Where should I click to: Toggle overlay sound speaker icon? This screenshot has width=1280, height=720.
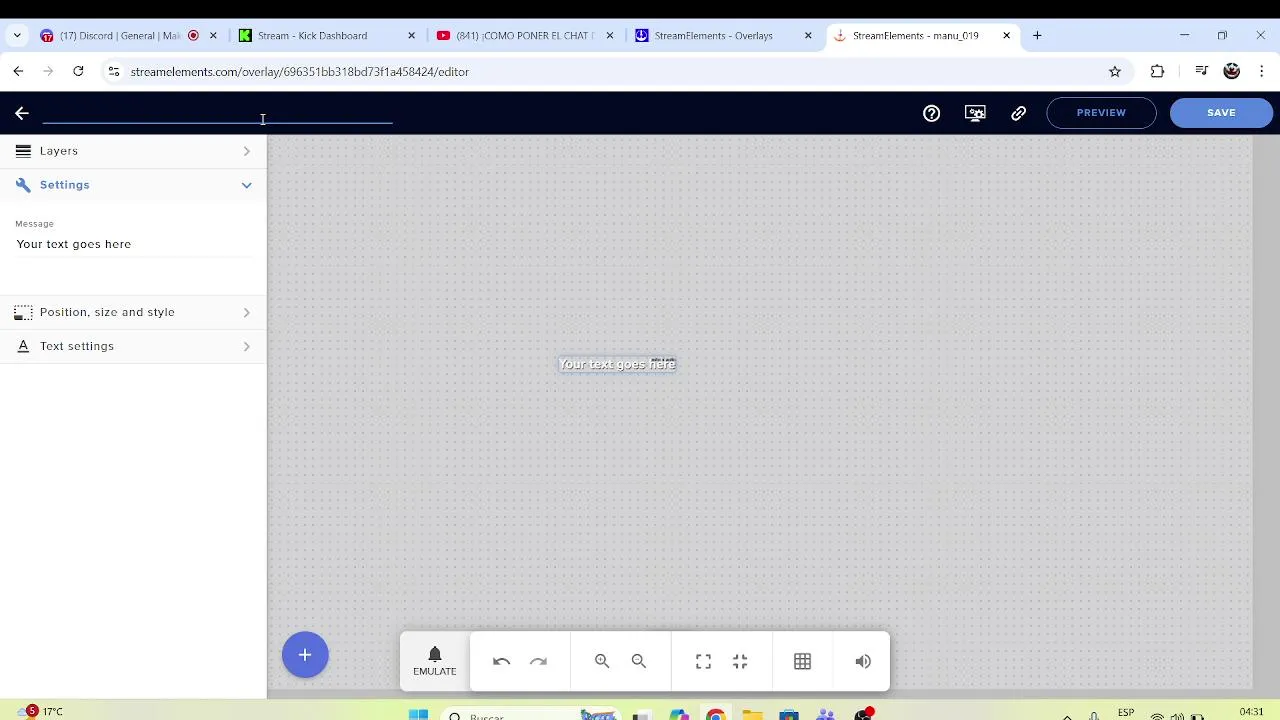(863, 661)
